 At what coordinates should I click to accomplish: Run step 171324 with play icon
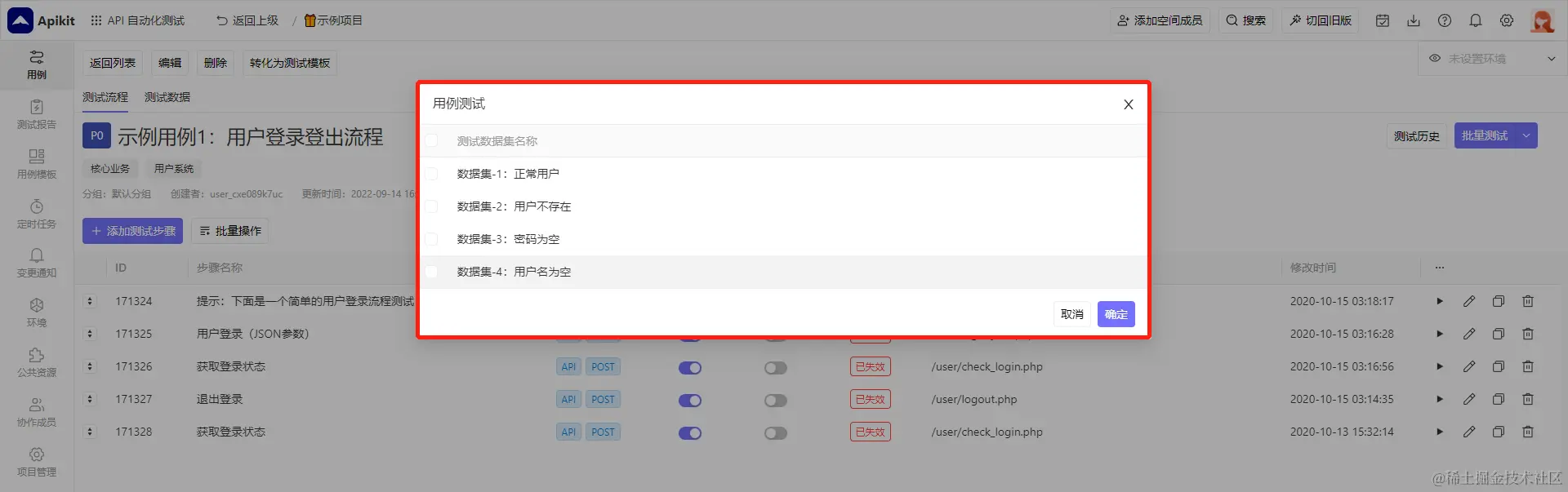(x=1440, y=301)
